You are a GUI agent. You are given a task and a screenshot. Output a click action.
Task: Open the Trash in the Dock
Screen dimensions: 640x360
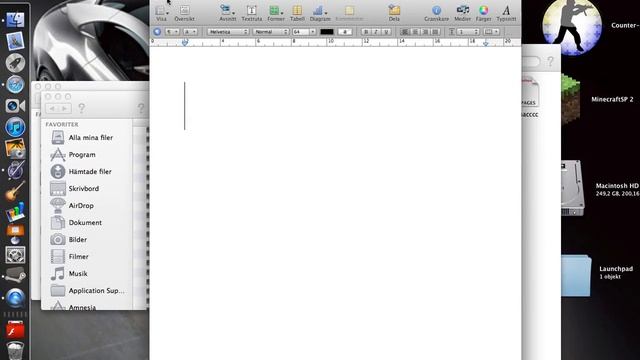point(16,351)
